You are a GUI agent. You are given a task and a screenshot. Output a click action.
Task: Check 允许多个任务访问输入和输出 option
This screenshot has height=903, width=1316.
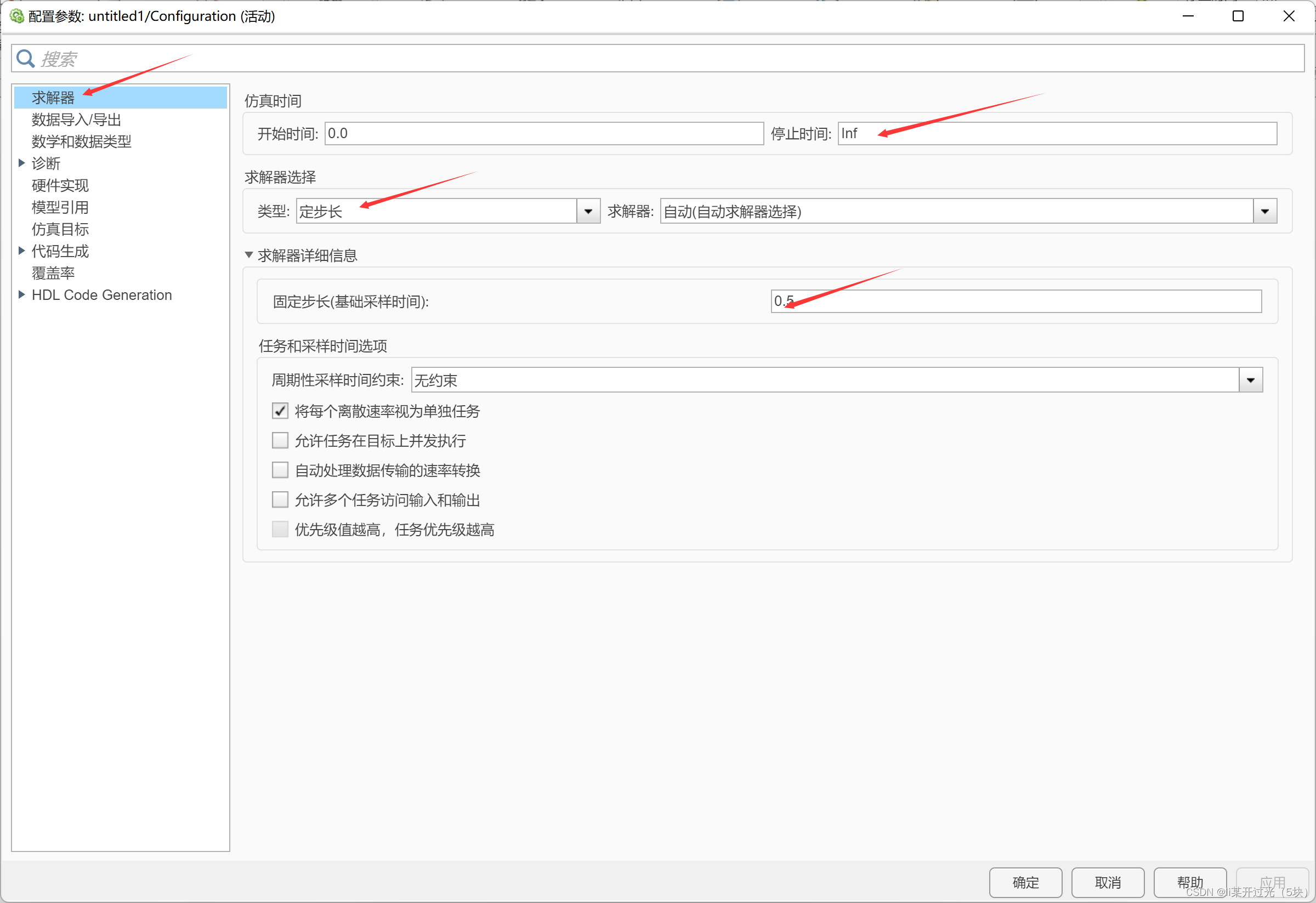(x=280, y=500)
